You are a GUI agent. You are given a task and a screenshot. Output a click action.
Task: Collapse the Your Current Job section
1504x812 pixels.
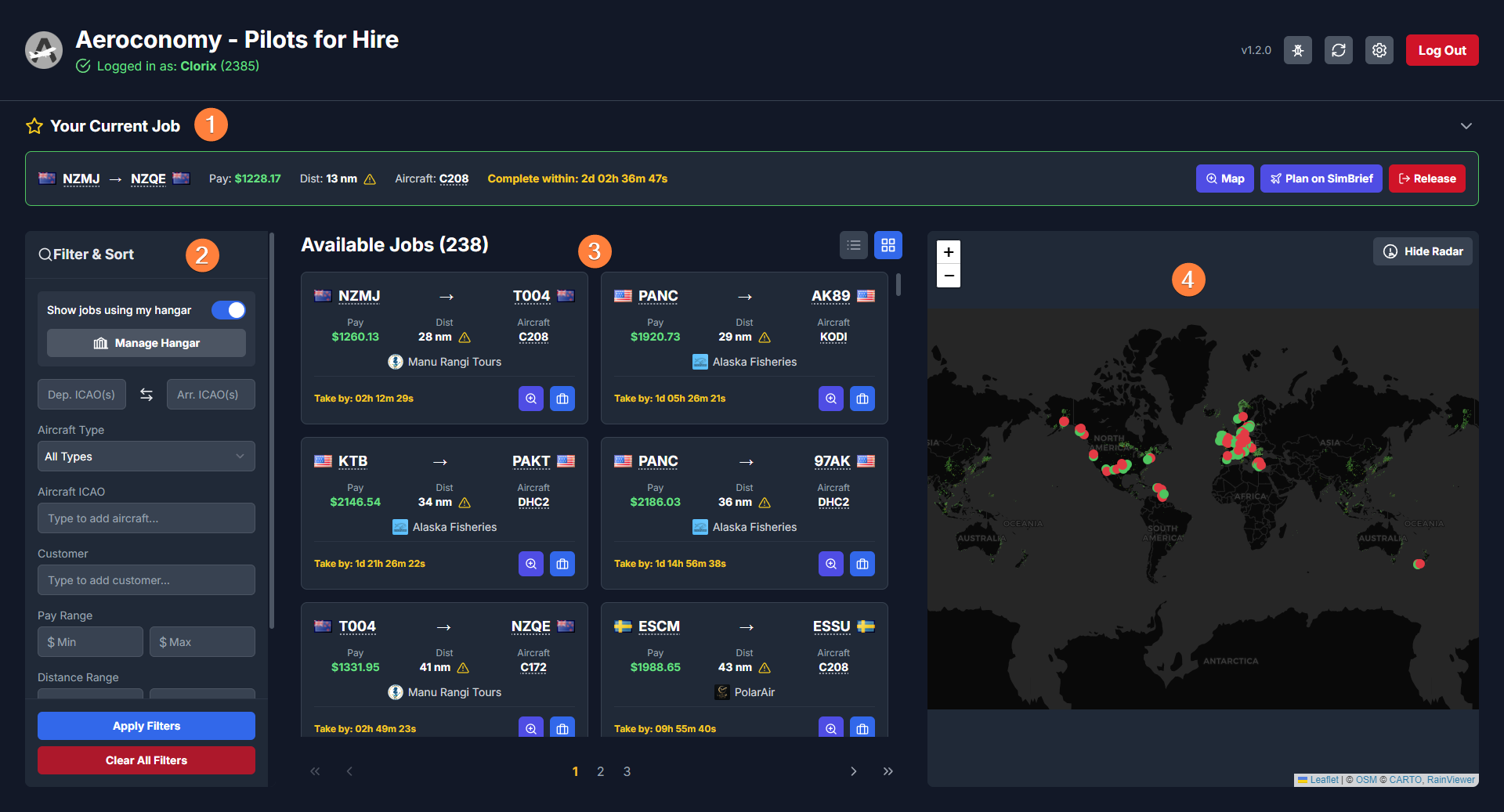pyautogui.click(x=1466, y=126)
